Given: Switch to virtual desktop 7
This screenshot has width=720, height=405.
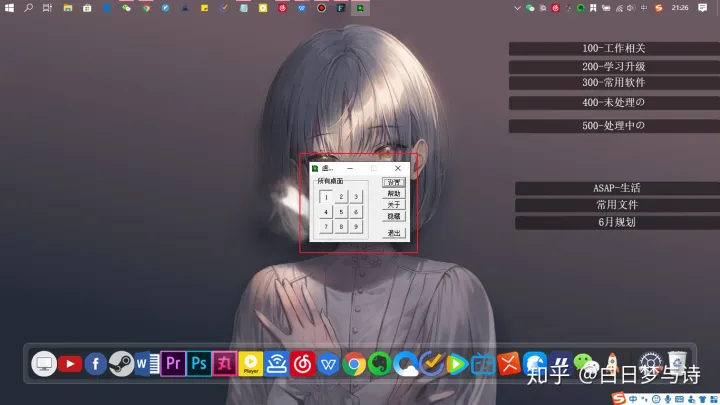Looking at the screenshot, I should (x=326, y=226).
